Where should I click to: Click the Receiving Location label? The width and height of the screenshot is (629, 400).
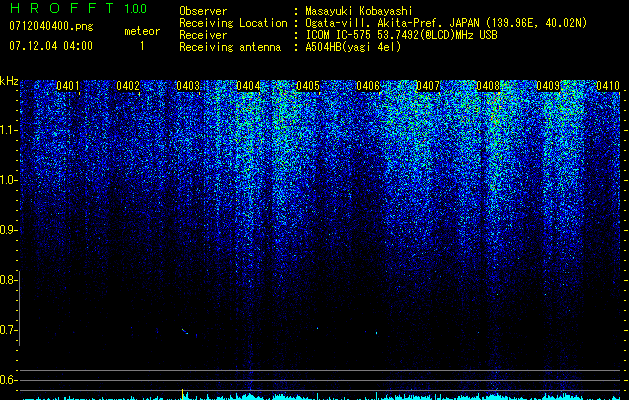[x=233, y=23]
